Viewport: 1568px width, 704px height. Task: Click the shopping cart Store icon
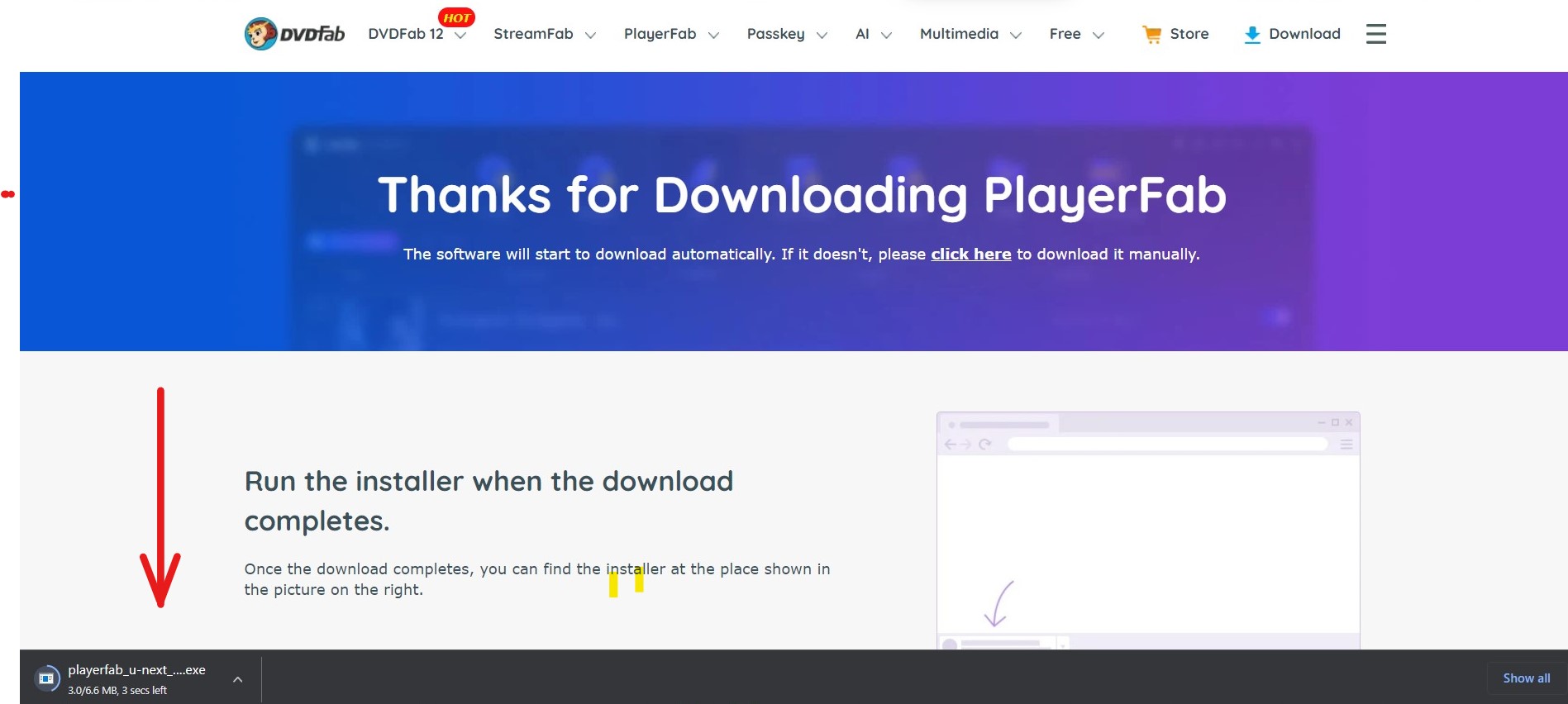tap(1151, 34)
